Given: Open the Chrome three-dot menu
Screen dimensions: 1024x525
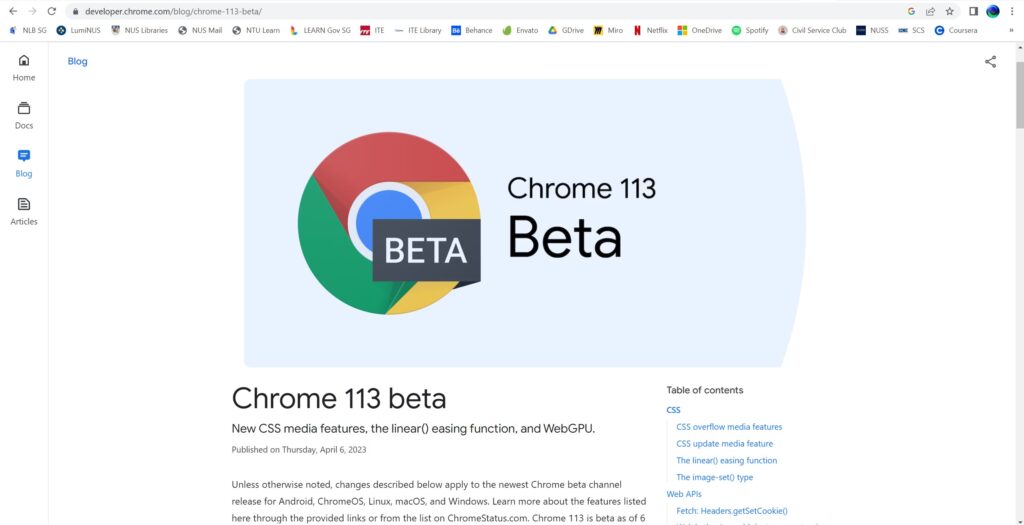Looking at the screenshot, I should point(1012,11).
